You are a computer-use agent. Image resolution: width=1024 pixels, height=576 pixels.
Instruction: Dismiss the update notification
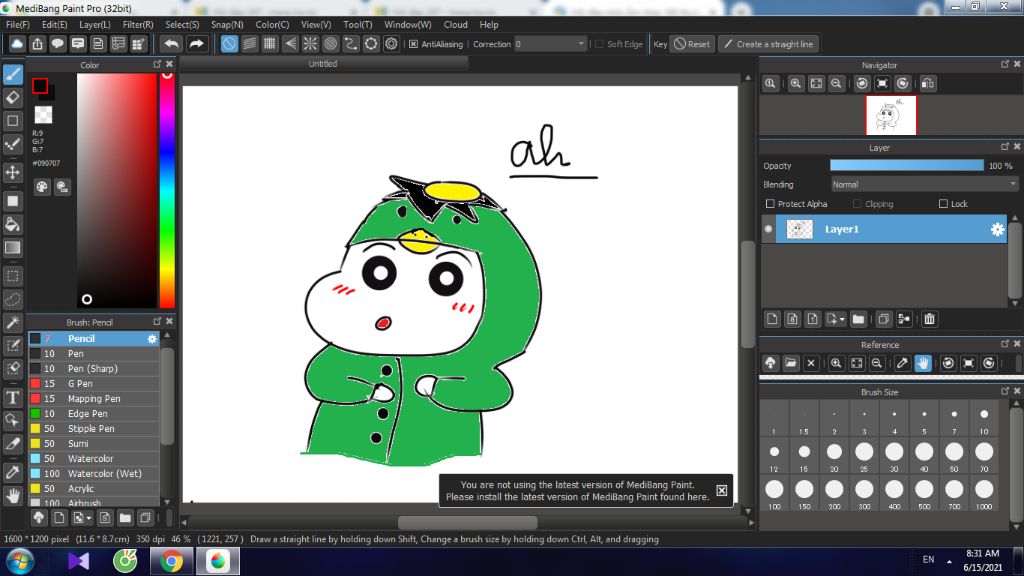pos(722,490)
